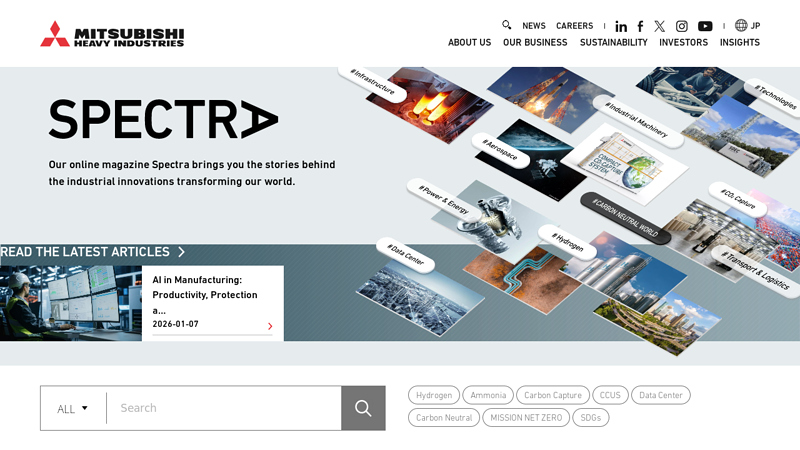Open the OUR BUSINESS menu
Screen dimensions: 800x450
point(535,42)
